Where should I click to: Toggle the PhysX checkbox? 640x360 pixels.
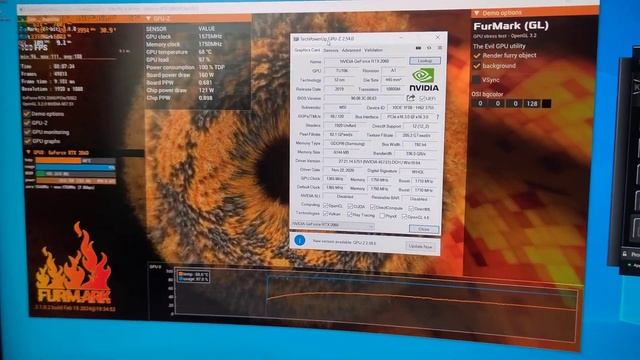pyautogui.click(x=382, y=216)
